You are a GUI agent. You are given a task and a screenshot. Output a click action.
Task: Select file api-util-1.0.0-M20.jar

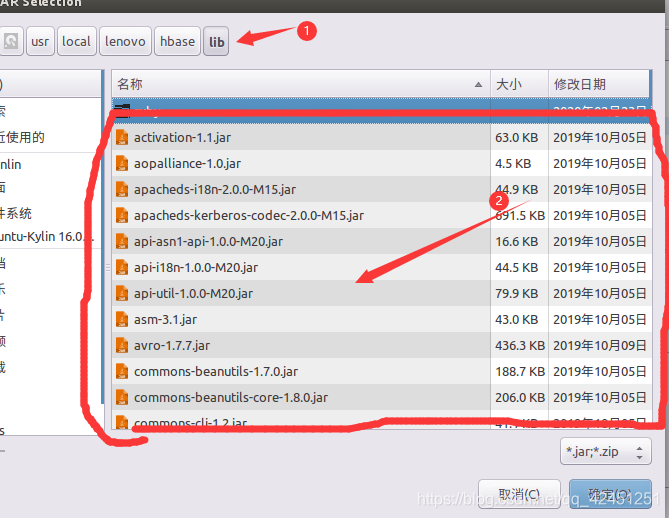(382, 294)
